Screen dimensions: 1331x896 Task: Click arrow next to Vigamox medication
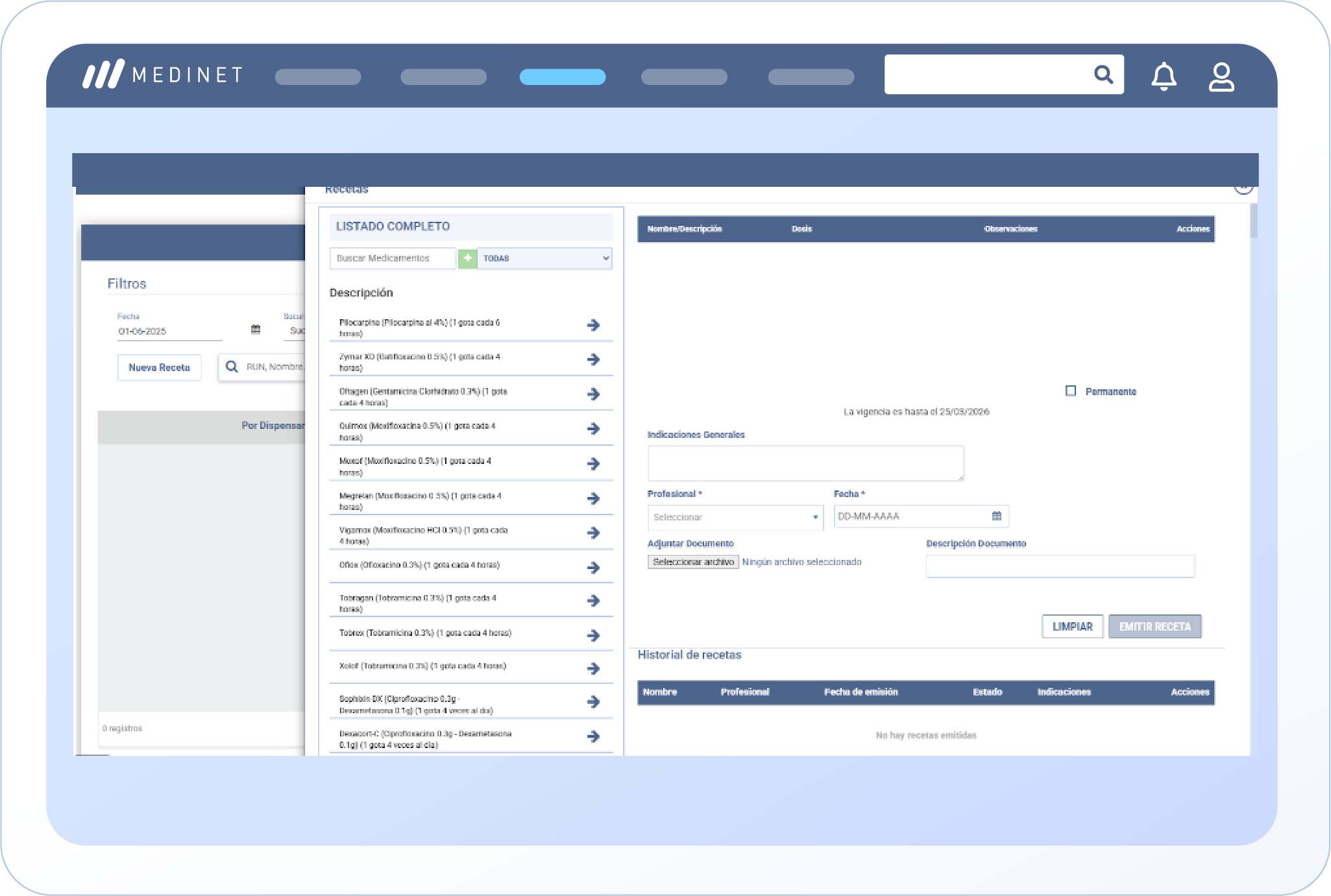point(593,533)
